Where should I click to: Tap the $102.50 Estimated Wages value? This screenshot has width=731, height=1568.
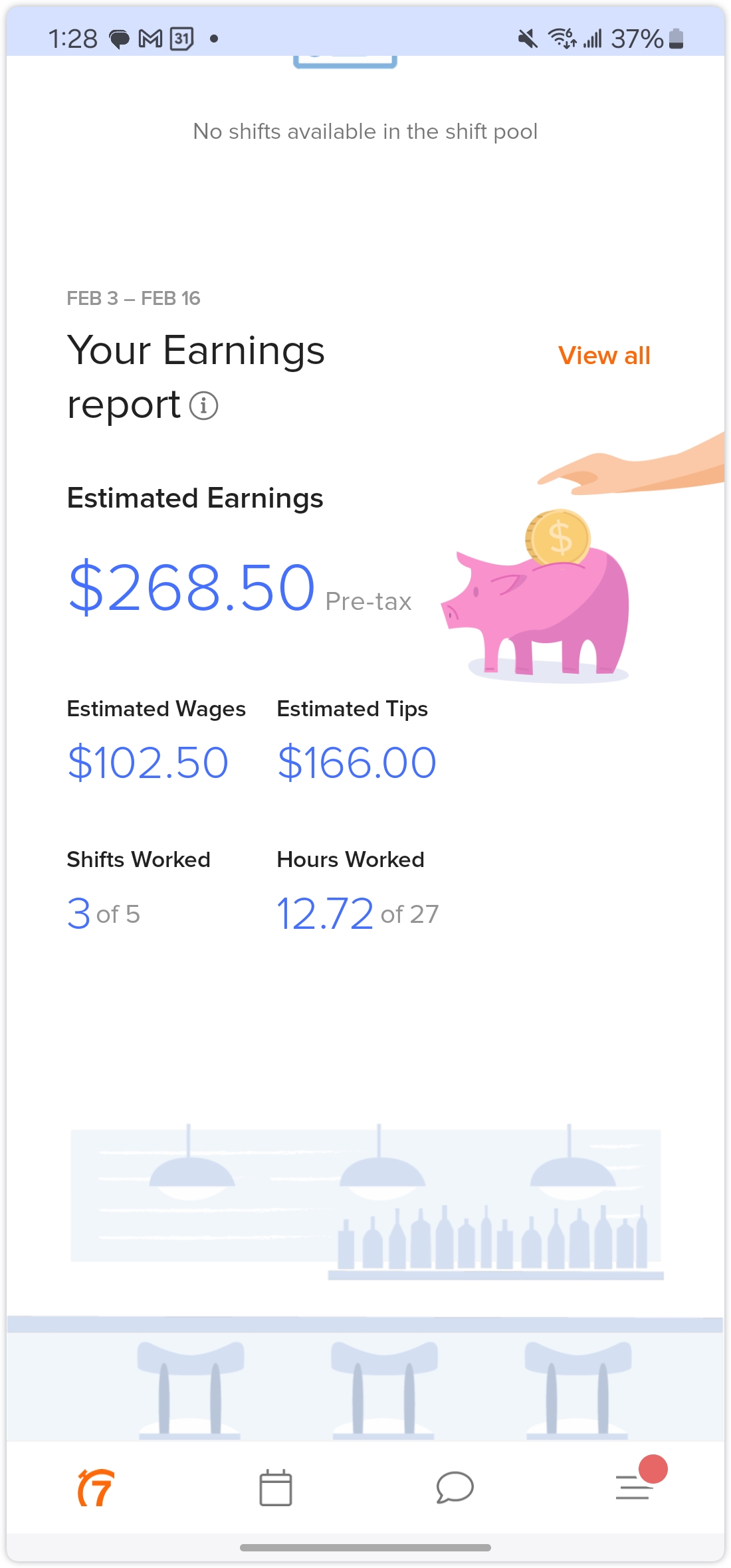pos(148,762)
